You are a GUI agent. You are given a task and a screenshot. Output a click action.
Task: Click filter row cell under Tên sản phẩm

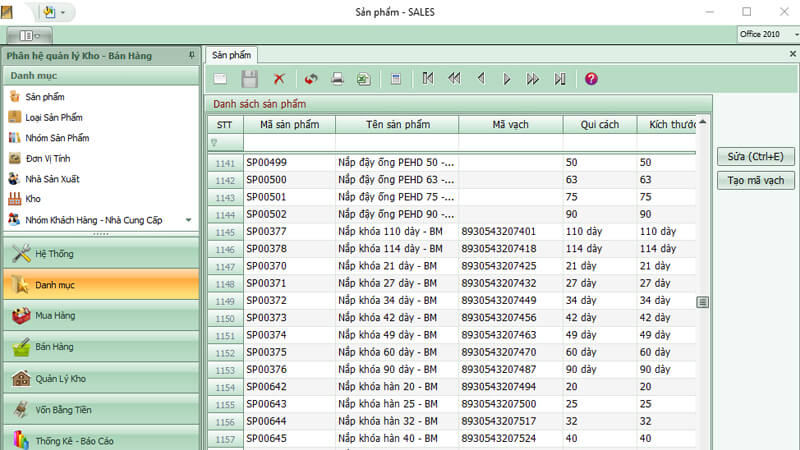click(397, 143)
